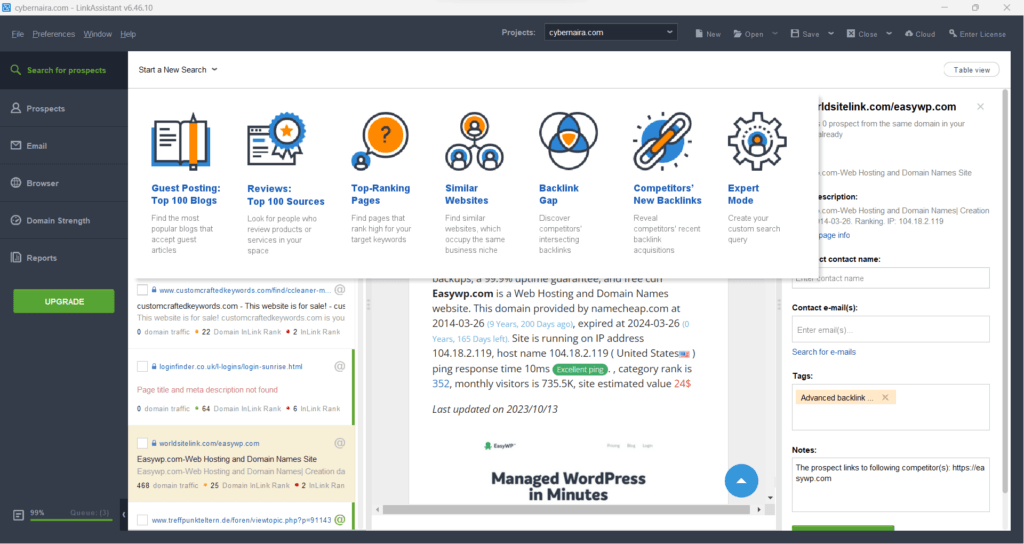This screenshot has height=544, width=1024.
Task: Create a New project from toolbar
Action: point(708,34)
